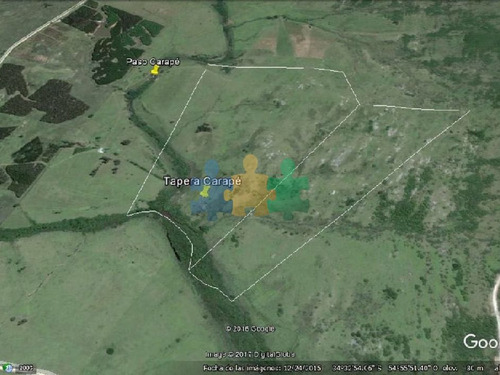Click the yellow Paso Carapé pushpin
The width and height of the screenshot is (500, 375).
(155, 70)
